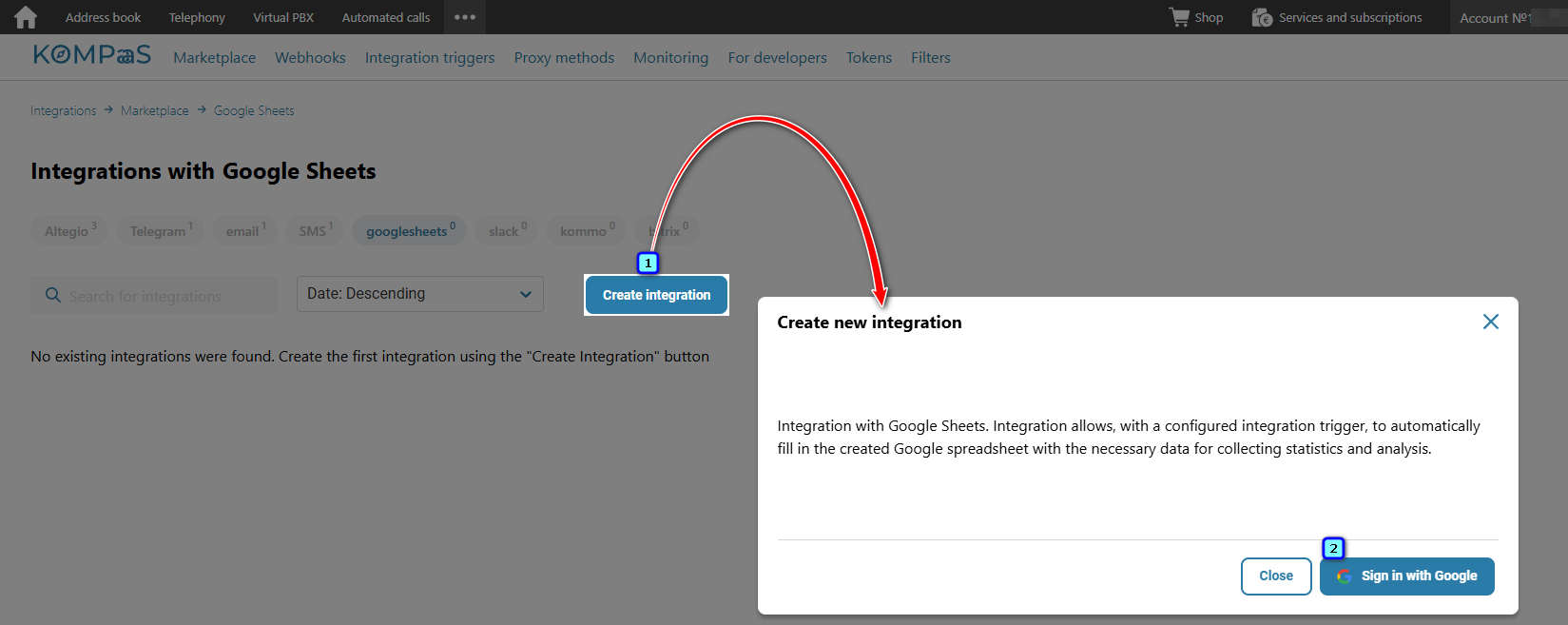Select the SMS filter chip
Viewport: 1568px width, 625px height.
[x=316, y=230]
